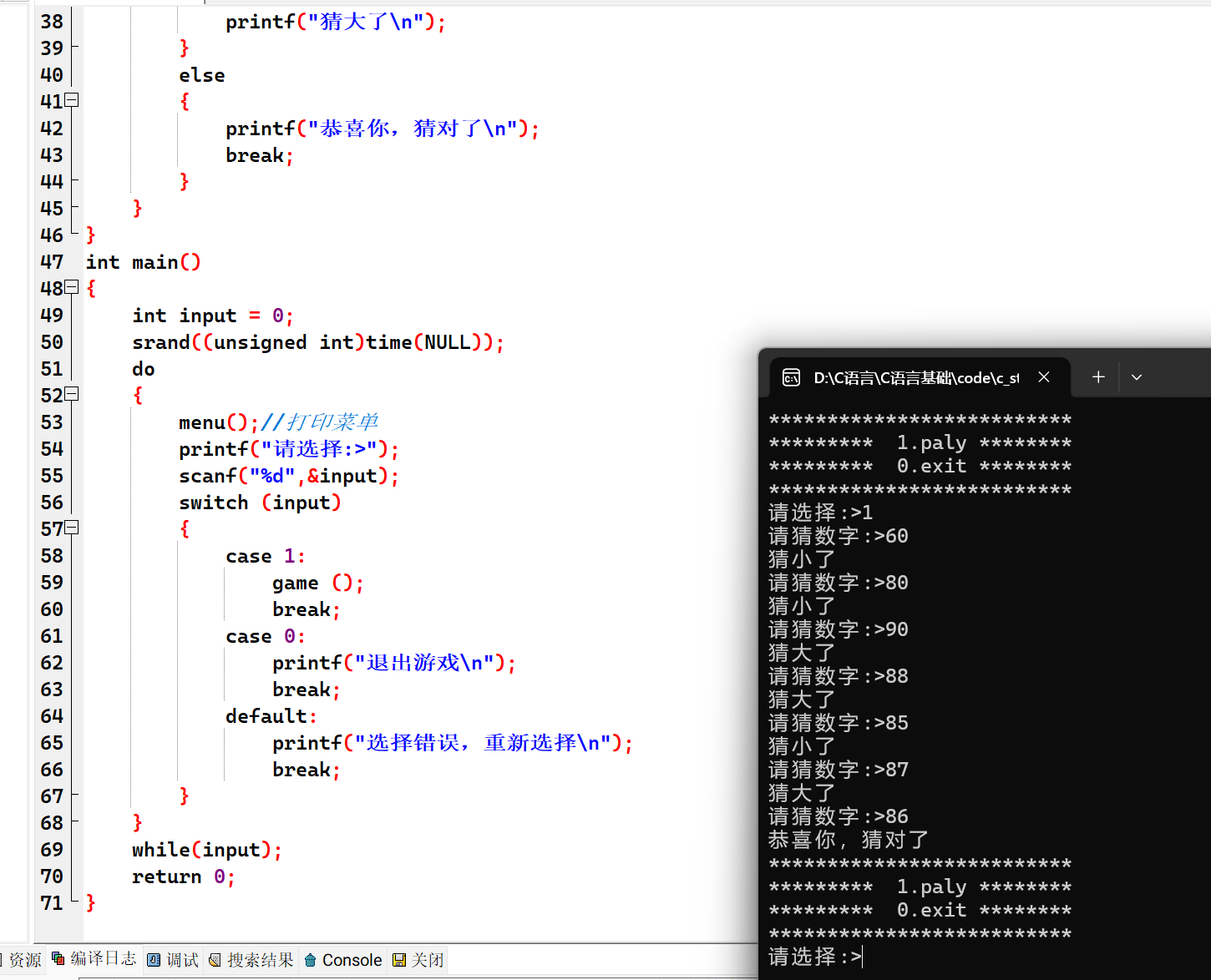Collapse the do-loop fold at line 52
The height and width of the screenshot is (980, 1211).
pos(72,394)
